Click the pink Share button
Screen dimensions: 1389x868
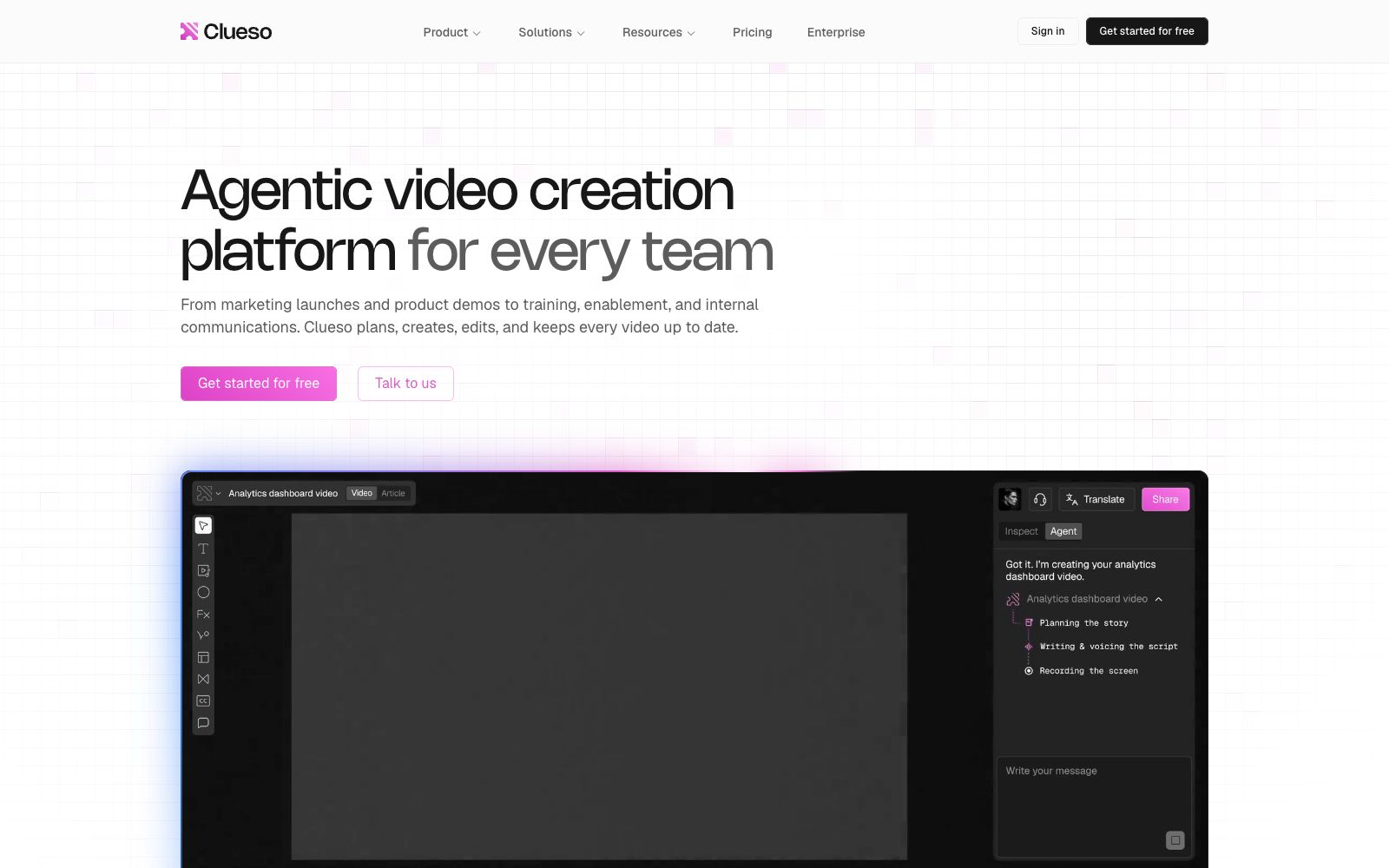click(1165, 499)
